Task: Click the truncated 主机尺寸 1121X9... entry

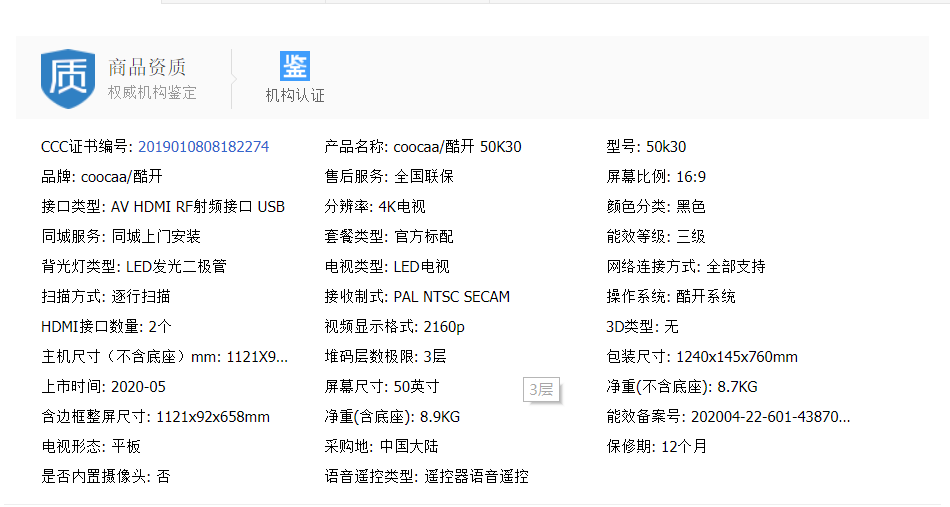Action: tap(165, 357)
